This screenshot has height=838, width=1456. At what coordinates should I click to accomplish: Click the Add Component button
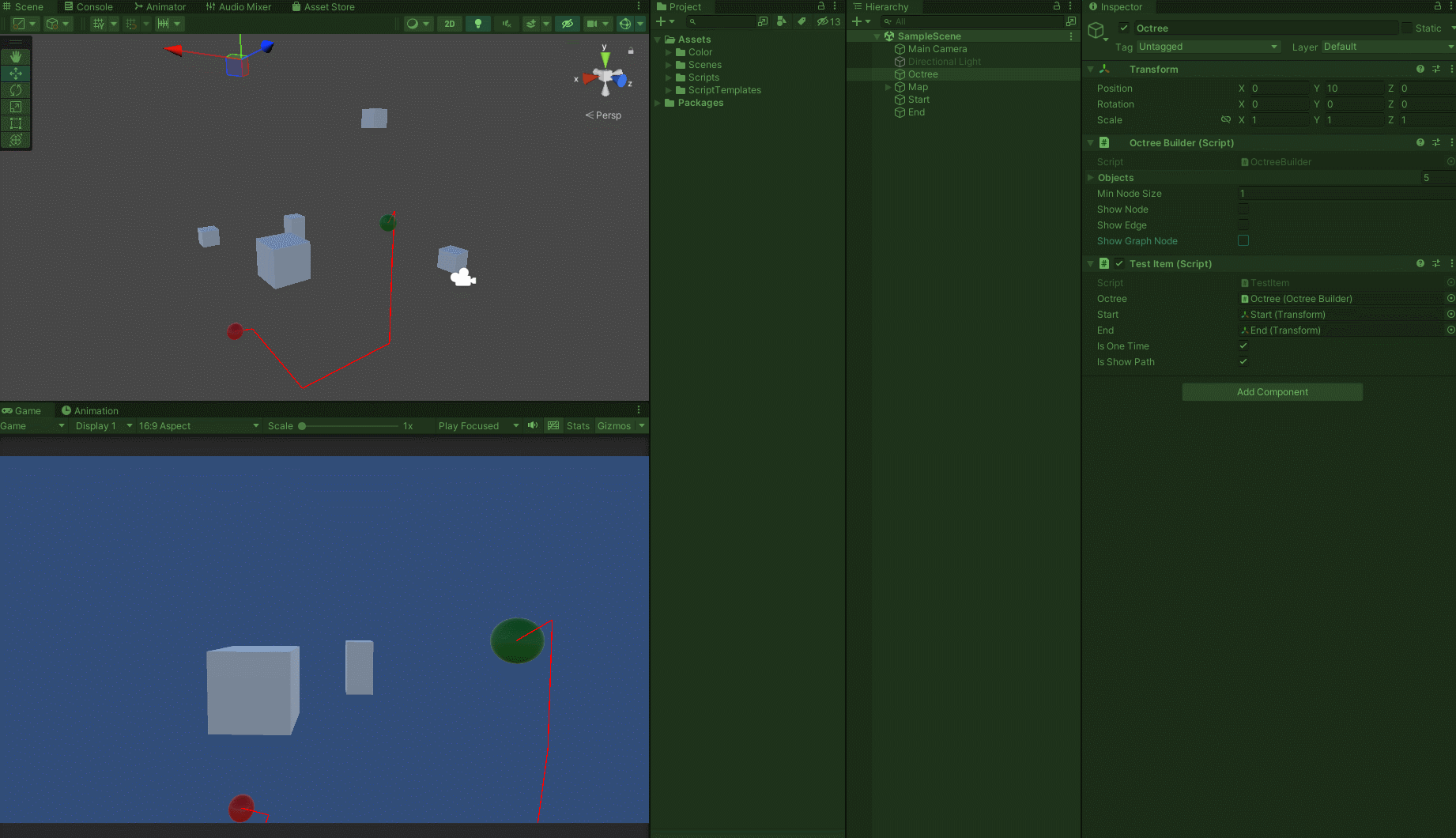(1272, 391)
